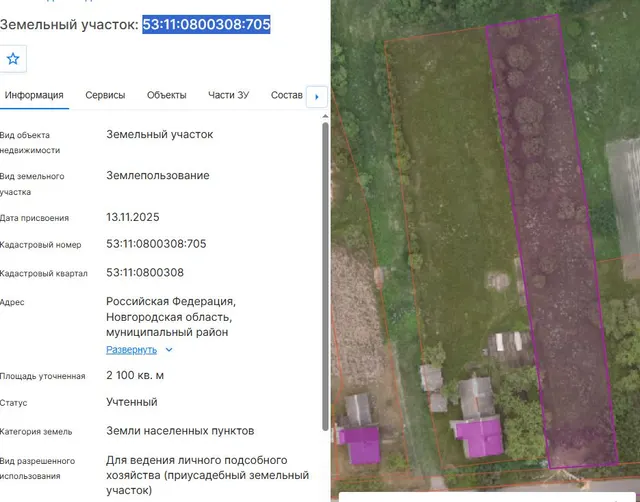The width and height of the screenshot is (640, 502).
Task: Click cadastral number value 53:11:0800308:705
Action: 156,244
